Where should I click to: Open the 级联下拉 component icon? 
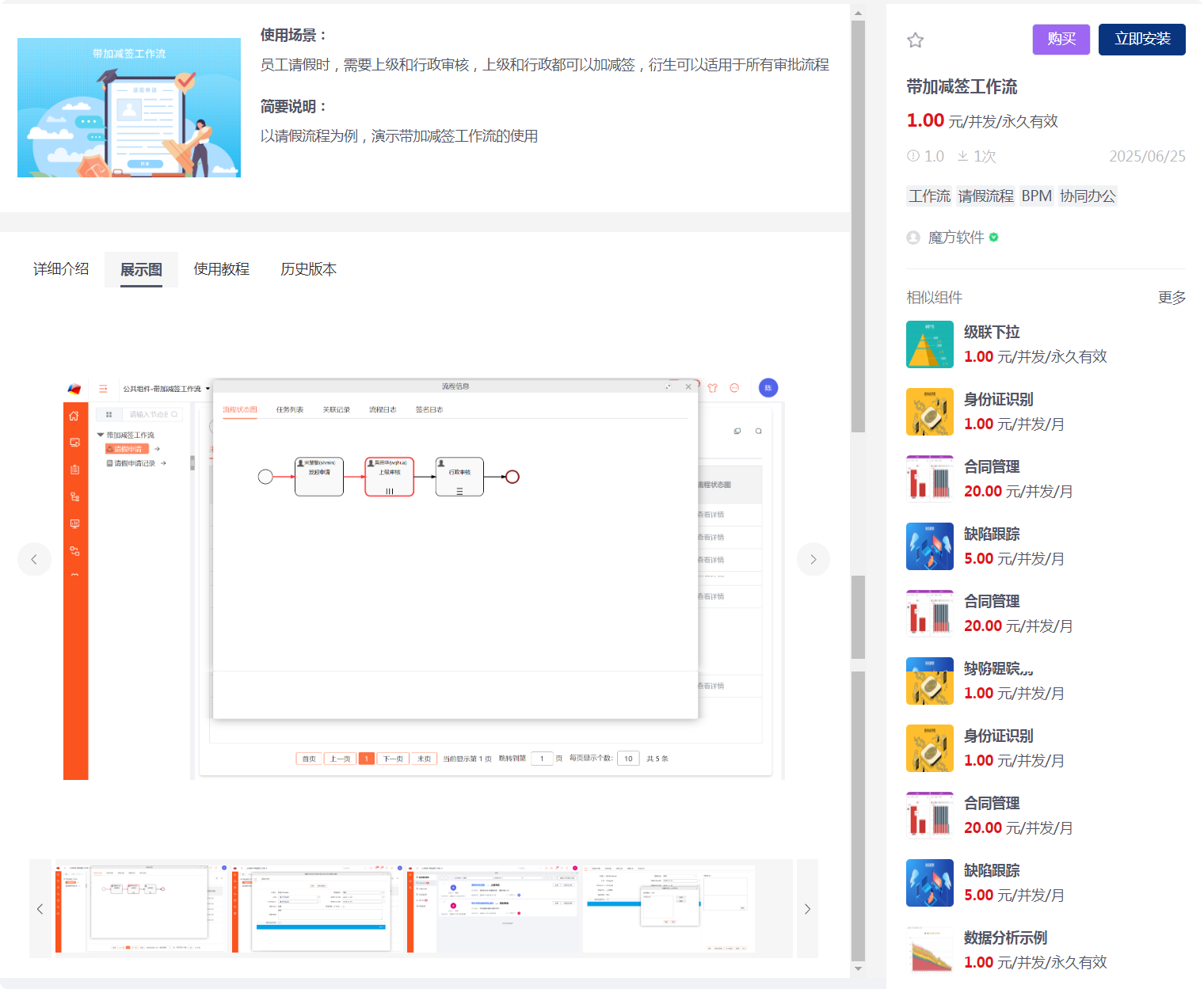(930, 344)
